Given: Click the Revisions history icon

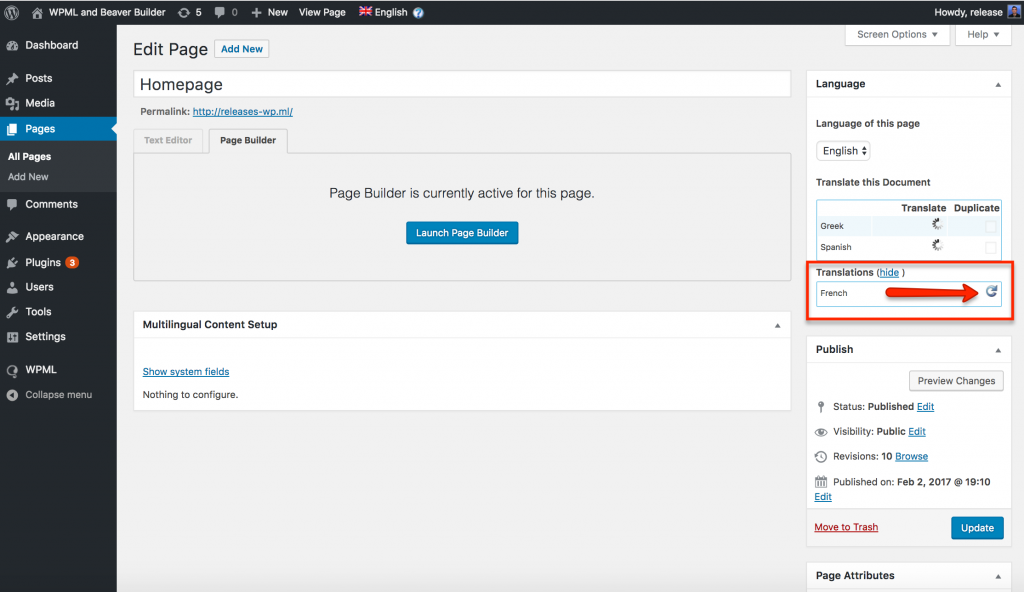Looking at the screenshot, I should tap(821, 457).
